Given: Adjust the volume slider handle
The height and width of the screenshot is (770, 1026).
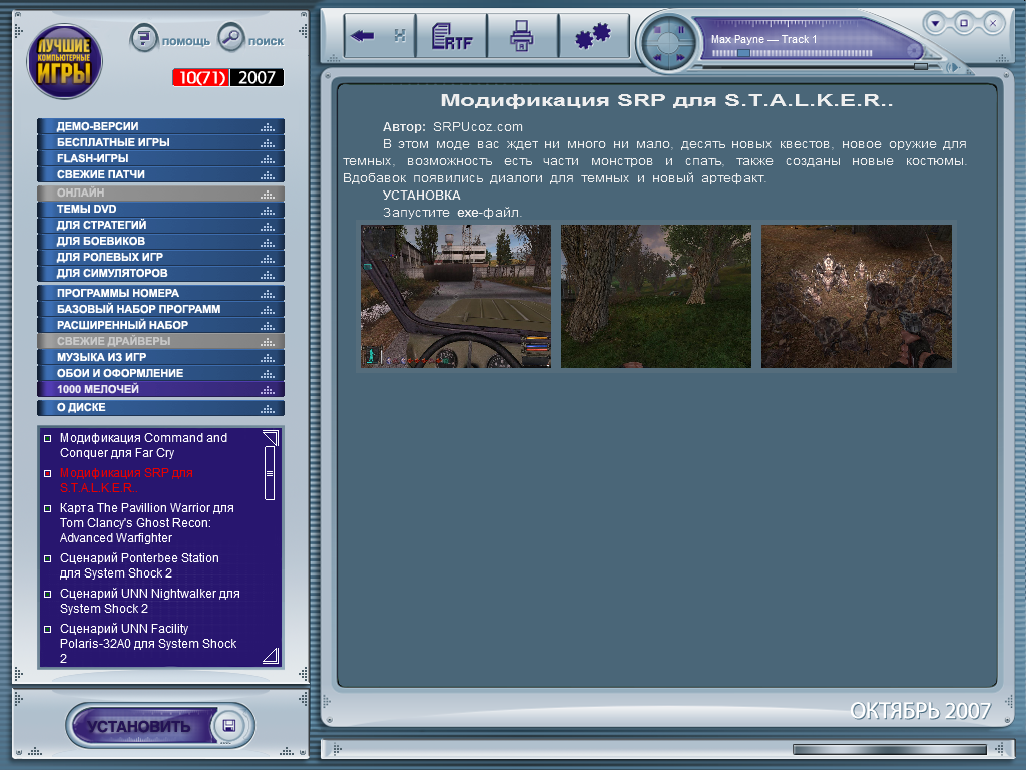Looking at the screenshot, I should [921, 66].
